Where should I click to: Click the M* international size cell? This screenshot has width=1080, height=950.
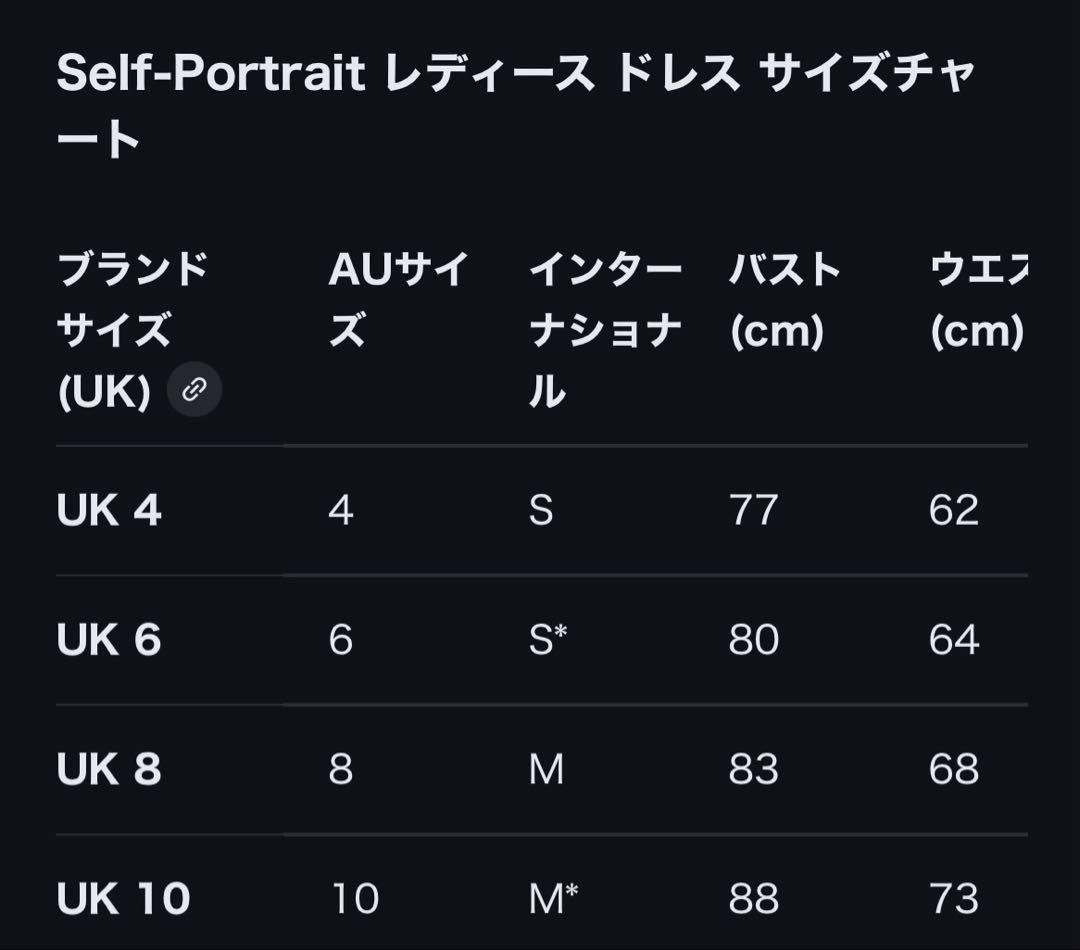pyautogui.click(x=553, y=898)
